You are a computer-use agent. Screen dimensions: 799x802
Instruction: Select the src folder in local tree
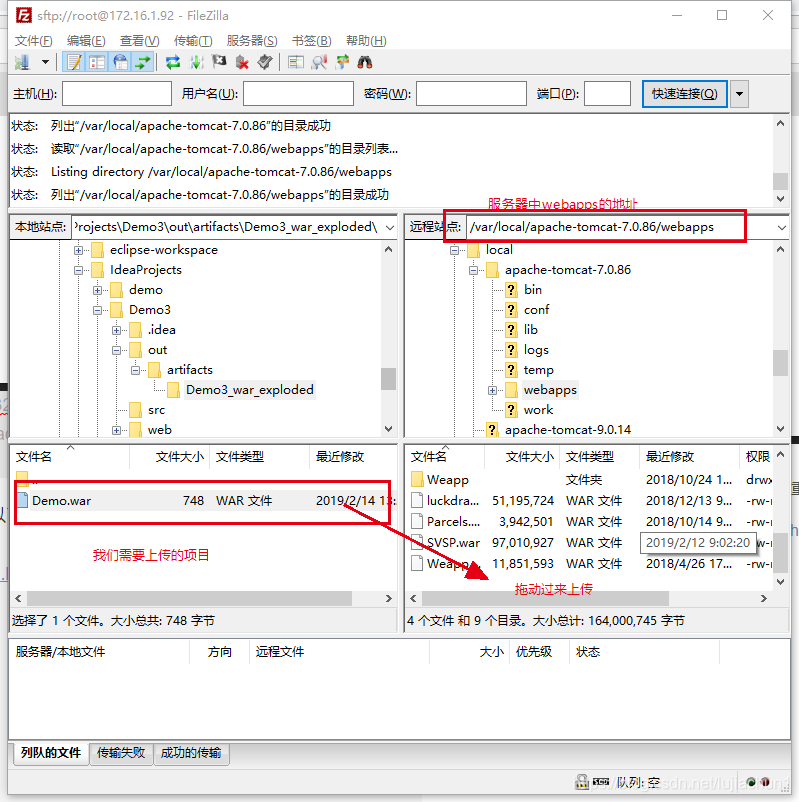[x=157, y=410]
